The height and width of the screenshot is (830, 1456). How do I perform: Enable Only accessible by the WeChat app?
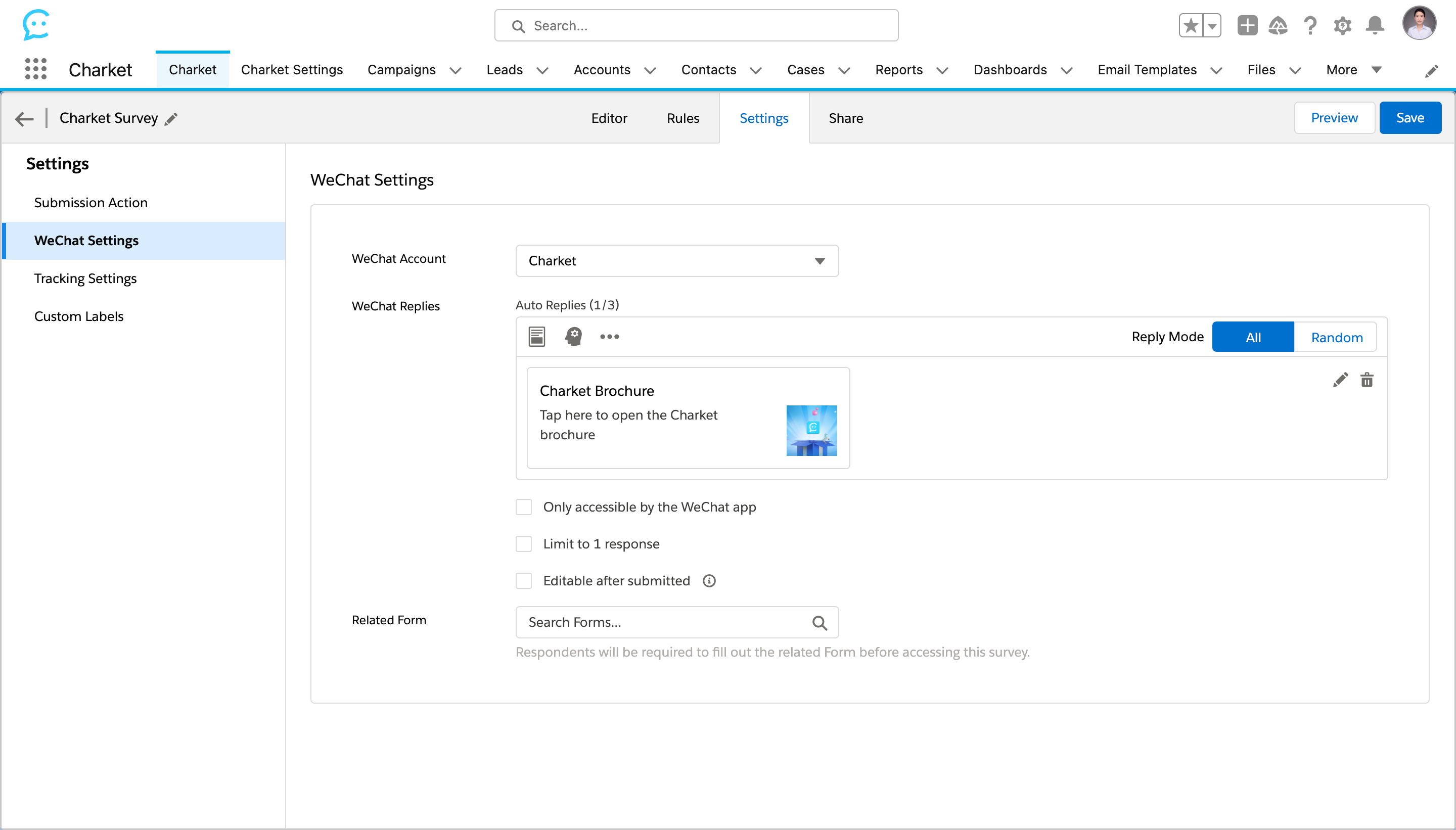(x=523, y=507)
